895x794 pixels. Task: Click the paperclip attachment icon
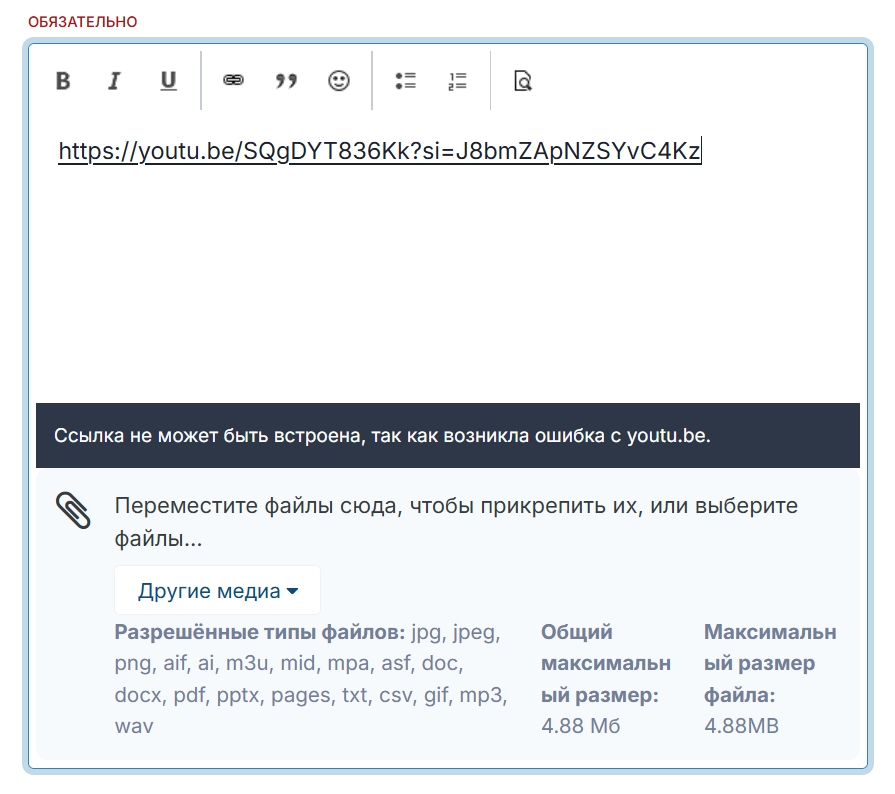[x=73, y=510]
